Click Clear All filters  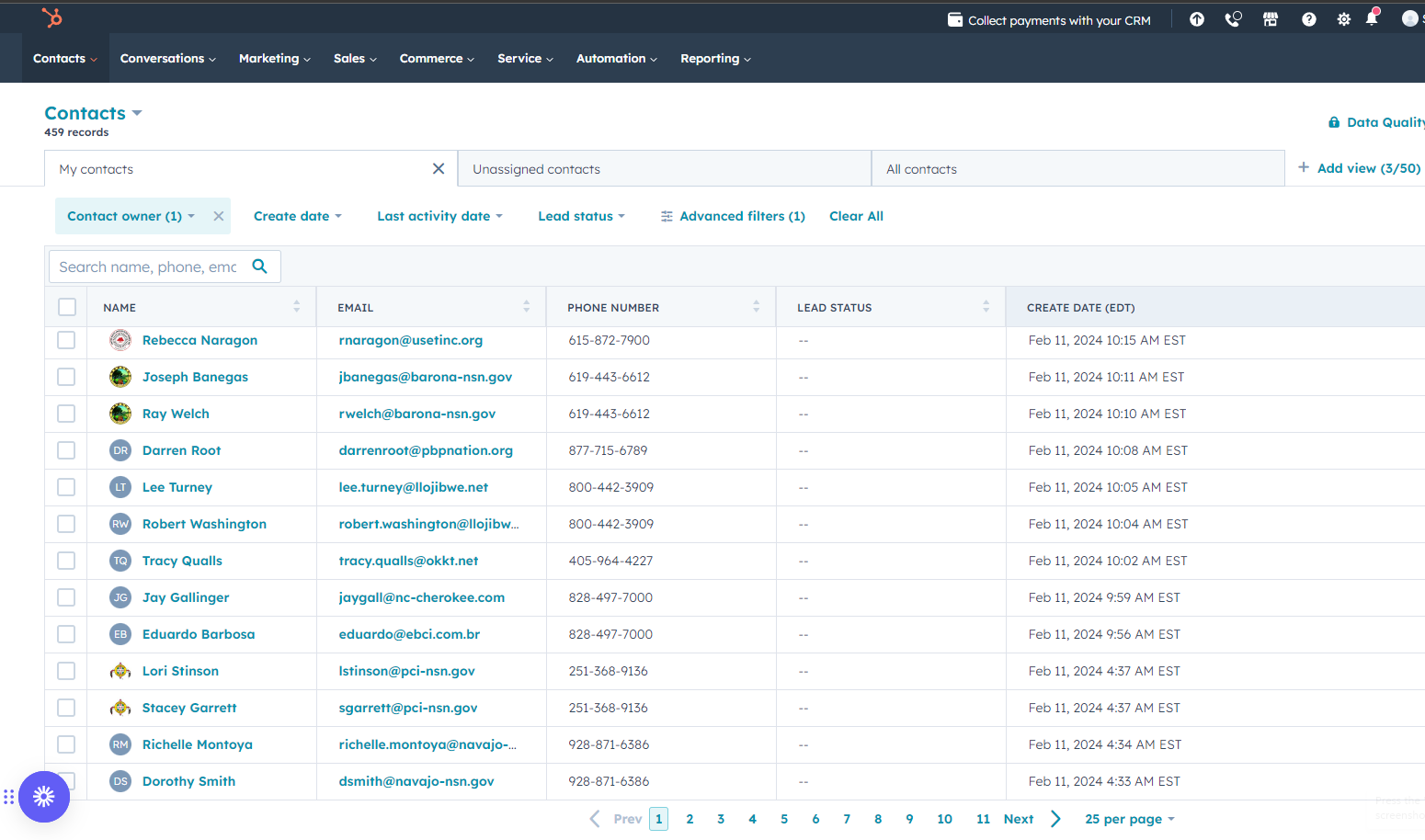tap(856, 216)
